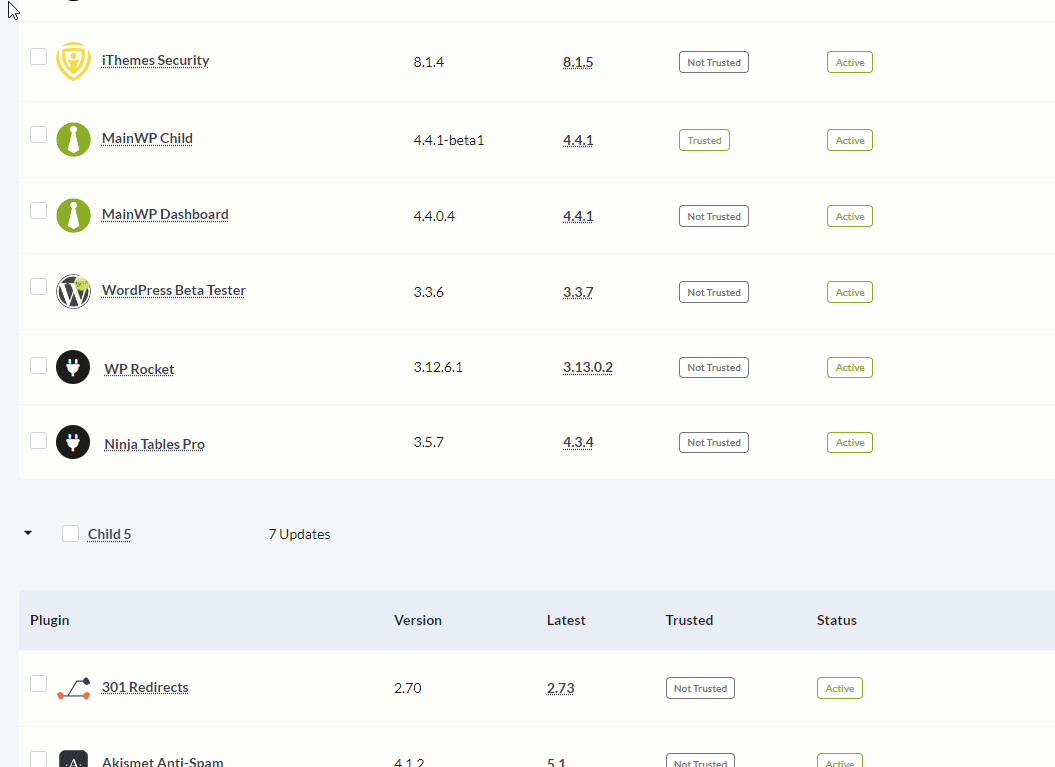Click version value '4.4.0.4'
The width and height of the screenshot is (1055, 767).
[434, 217]
